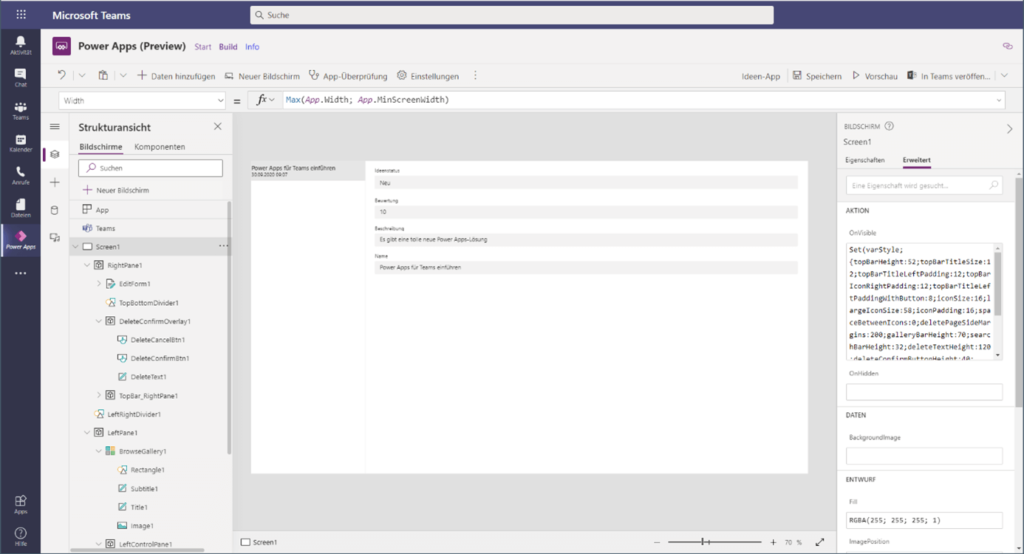This screenshot has width=1024, height=554.
Task: Open more apps ellipsis in sidebar
Action: [20, 273]
